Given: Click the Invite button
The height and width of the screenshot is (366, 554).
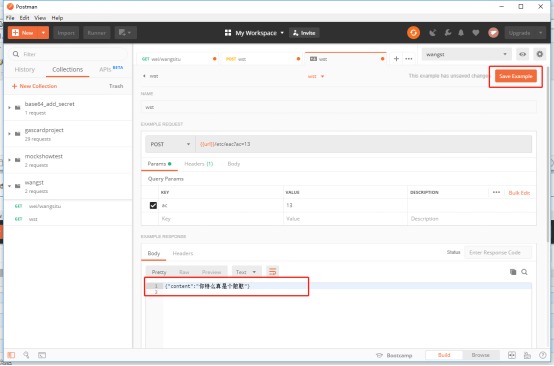Looking at the screenshot, I should (304, 33).
